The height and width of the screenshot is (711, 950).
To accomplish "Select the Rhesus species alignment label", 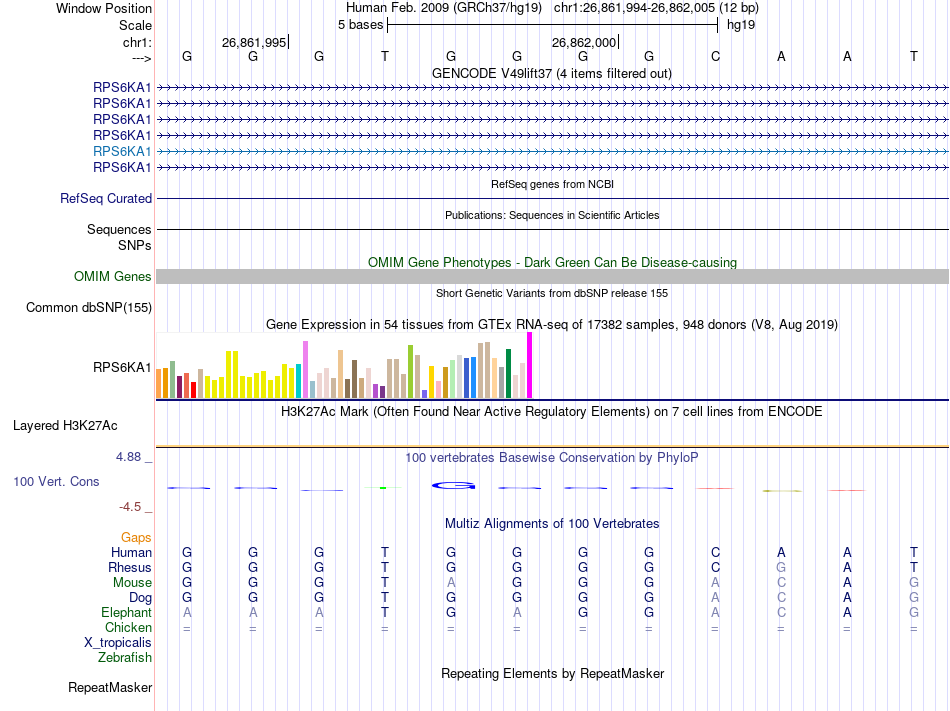I will click(130, 568).
